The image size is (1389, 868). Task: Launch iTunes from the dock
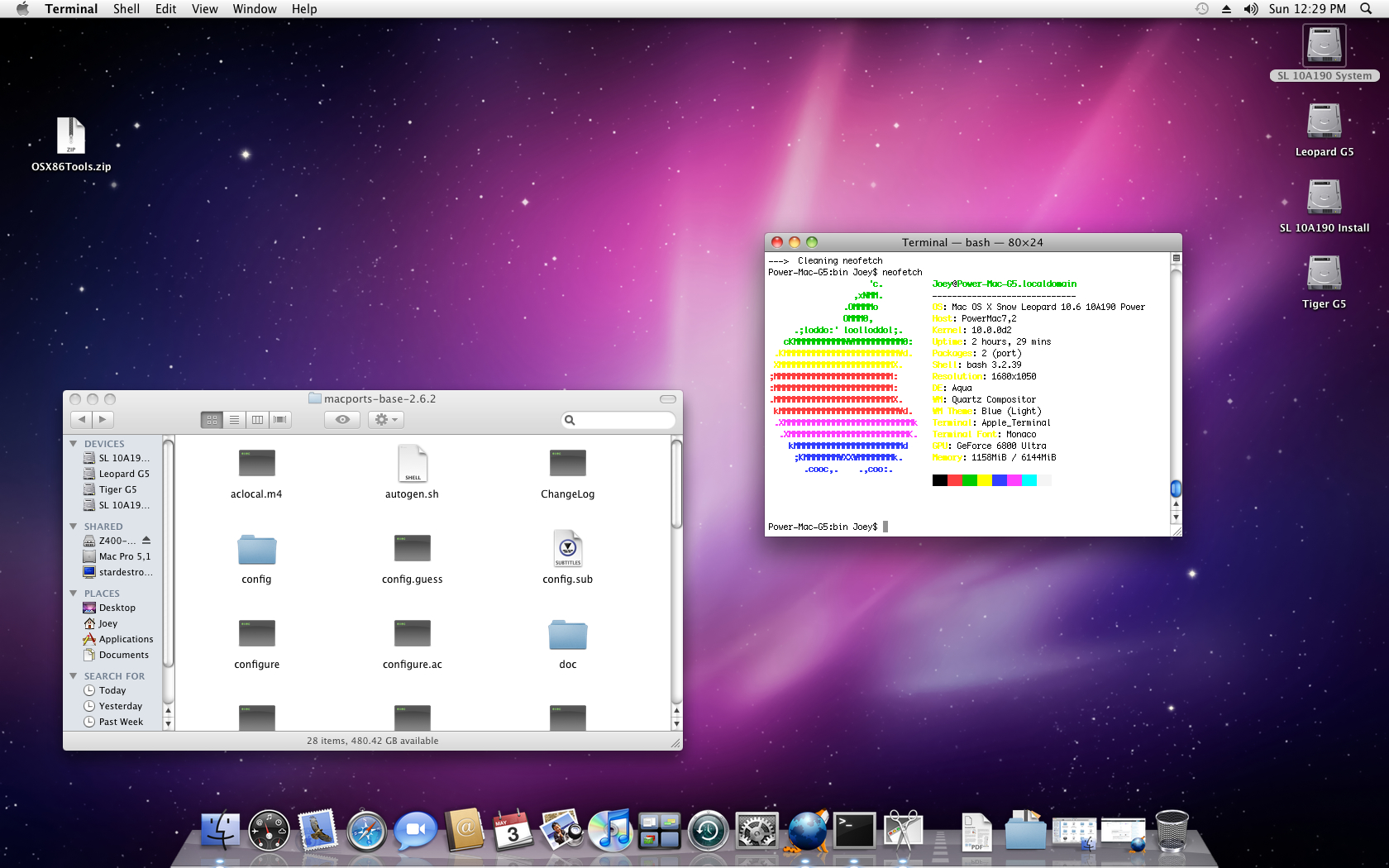click(610, 832)
